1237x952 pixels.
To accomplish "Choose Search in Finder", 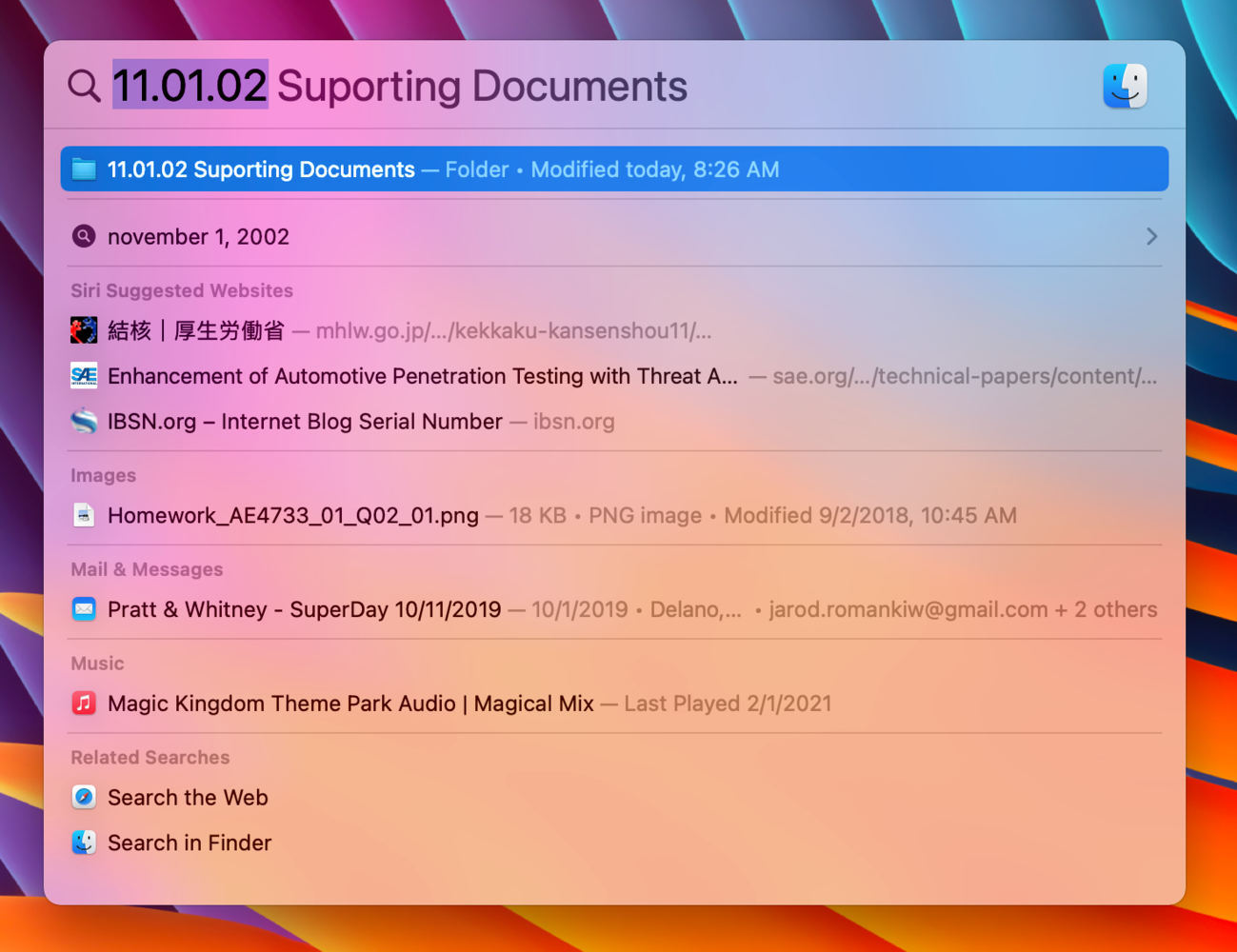I will tap(614, 843).
